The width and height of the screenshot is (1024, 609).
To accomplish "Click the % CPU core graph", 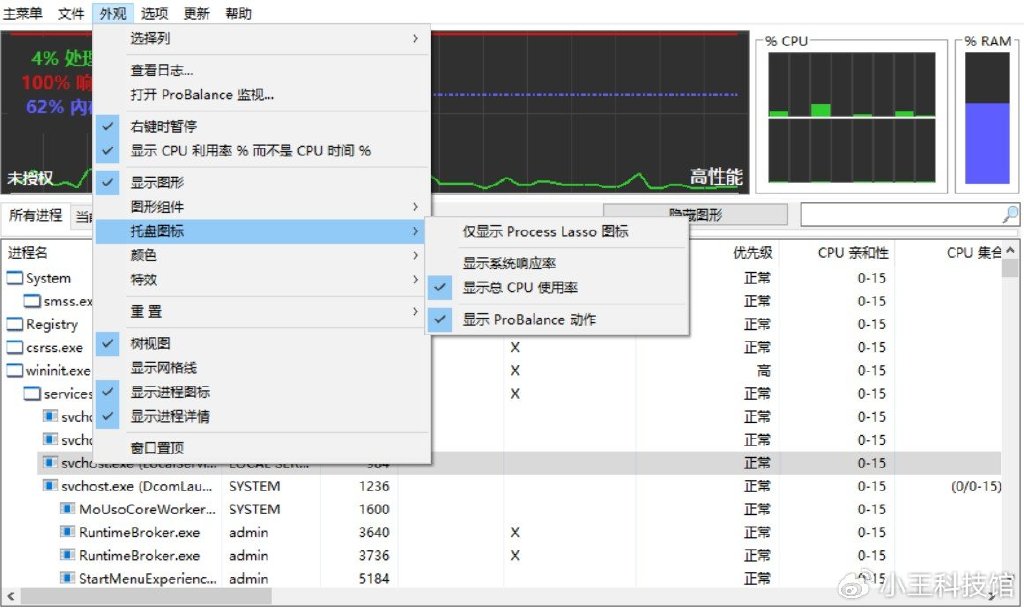I will click(852, 117).
